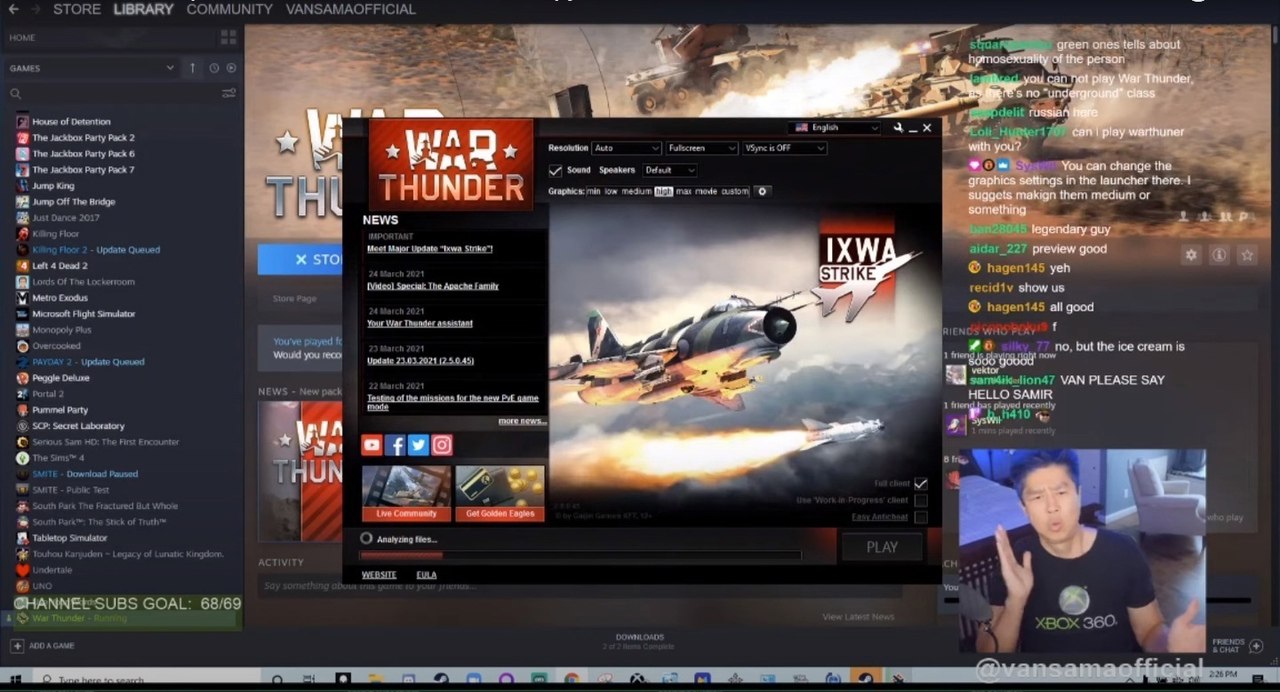Open game info icon on Steam page
The height and width of the screenshot is (692, 1280).
coord(1219,255)
